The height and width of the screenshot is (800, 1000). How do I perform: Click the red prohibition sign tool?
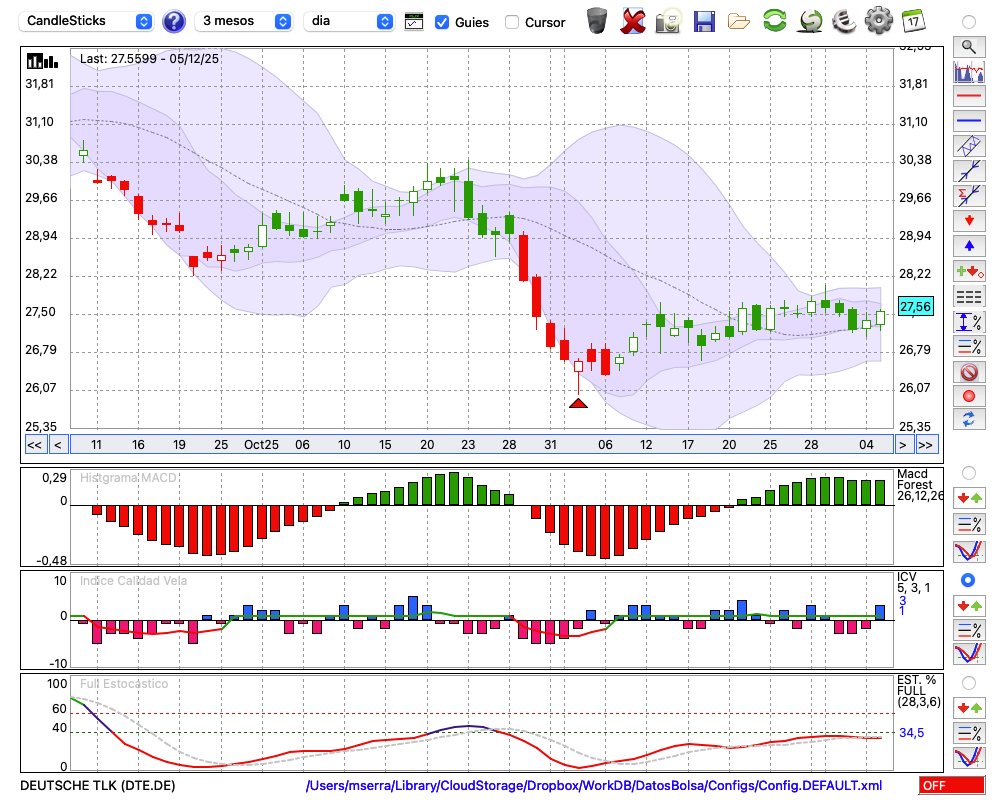[968, 372]
